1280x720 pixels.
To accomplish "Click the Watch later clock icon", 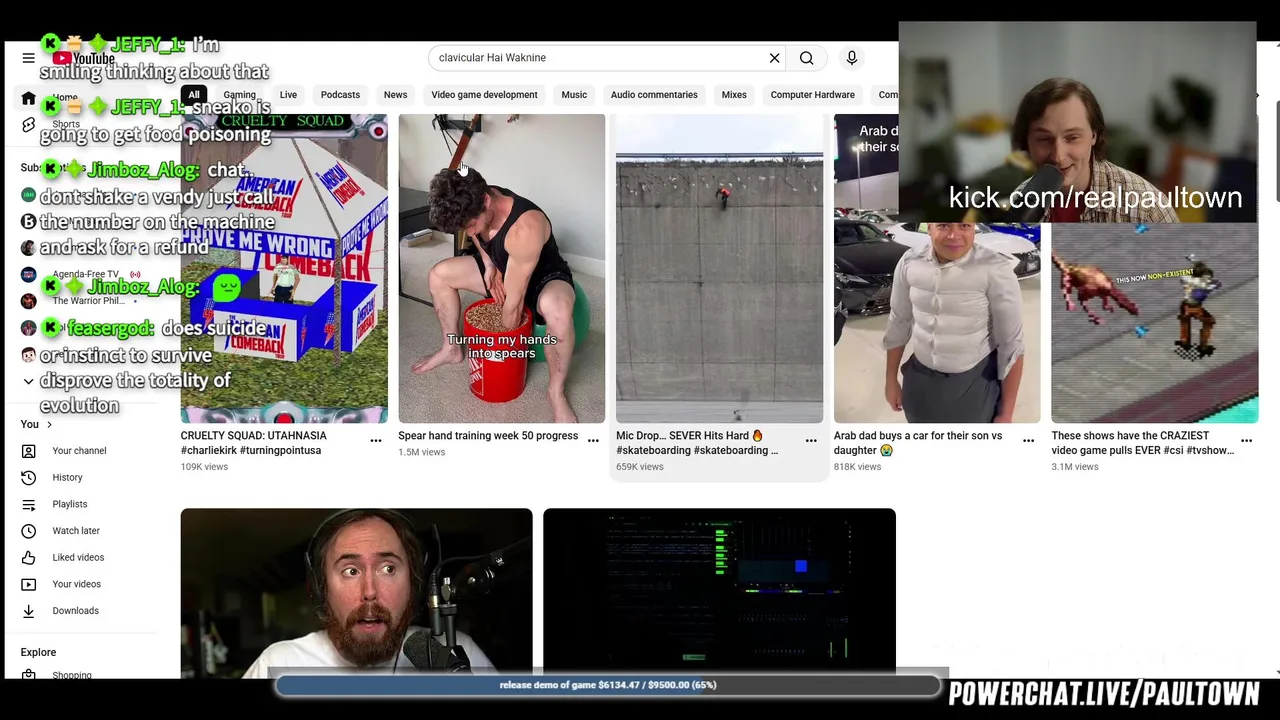I will pos(28,531).
